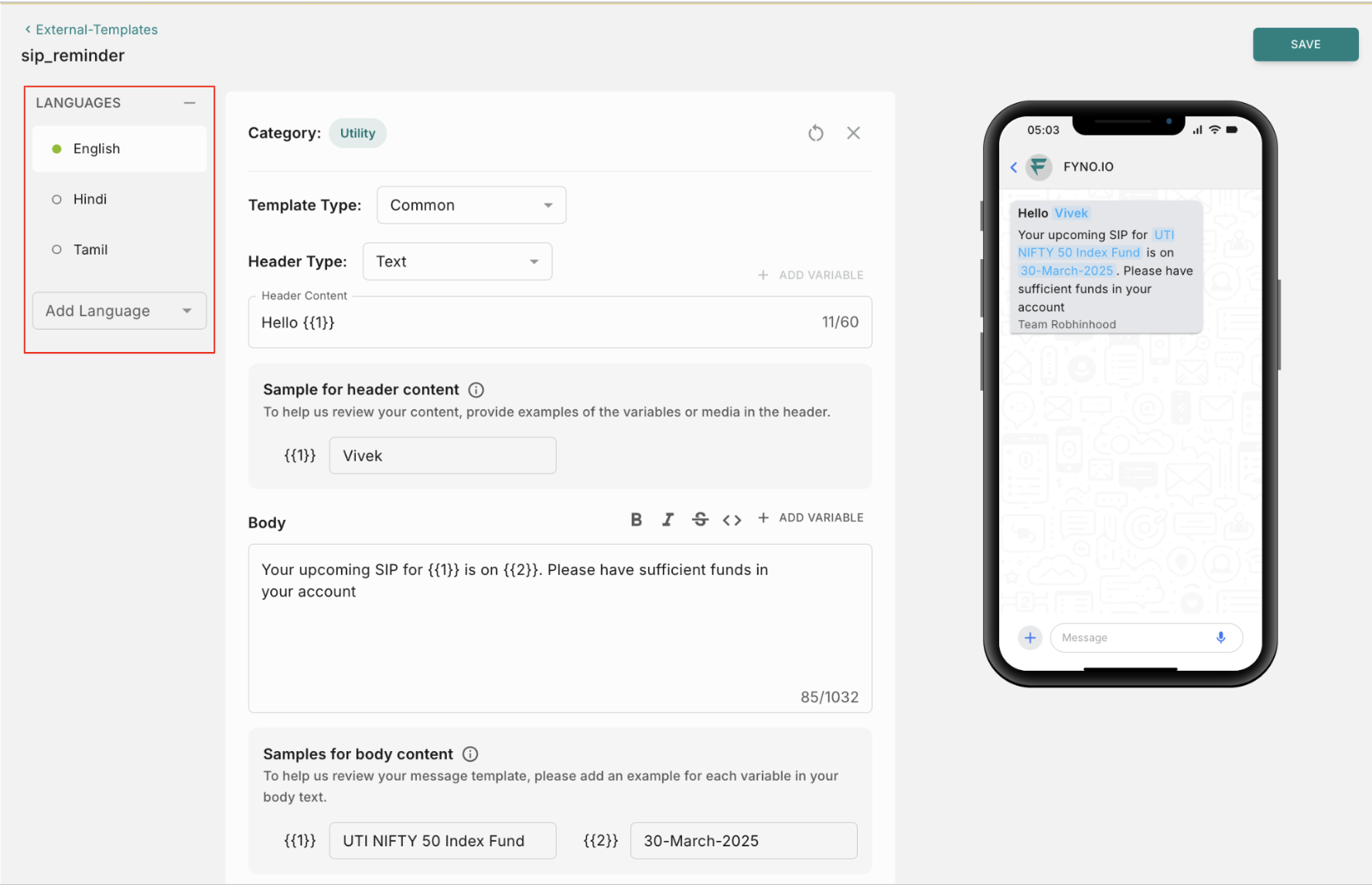
Task: Click the Message input in phone preview
Action: [x=1146, y=637]
